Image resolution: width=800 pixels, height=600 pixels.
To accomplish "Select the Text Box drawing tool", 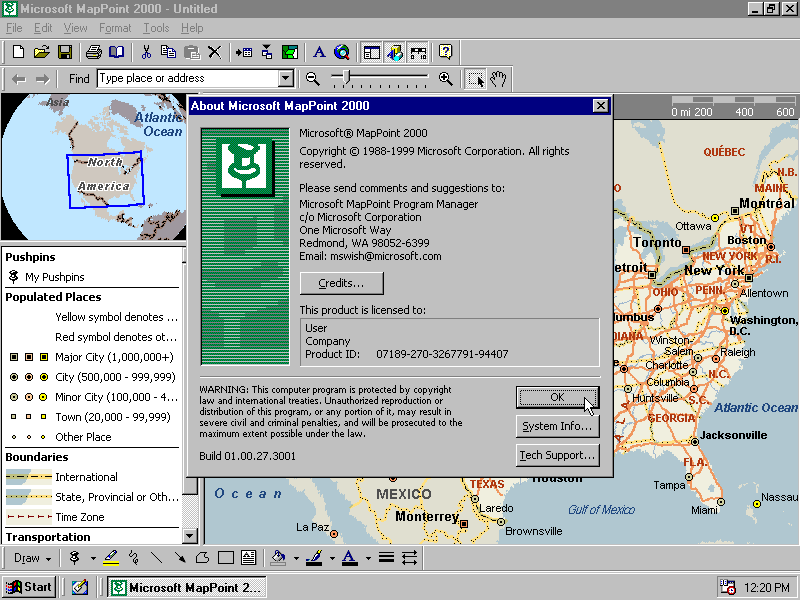I will 249,558.
